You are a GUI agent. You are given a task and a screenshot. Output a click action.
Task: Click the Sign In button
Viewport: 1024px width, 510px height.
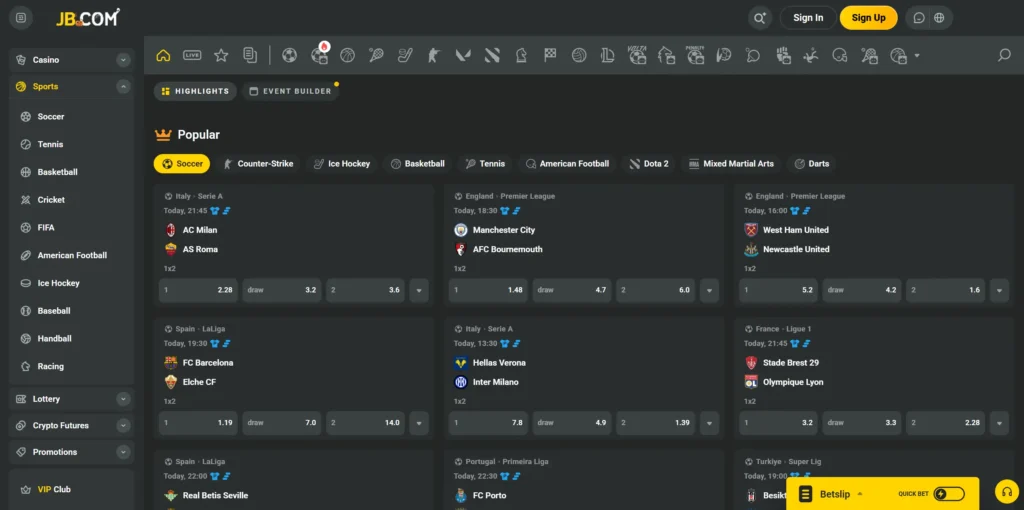[808, 18]
